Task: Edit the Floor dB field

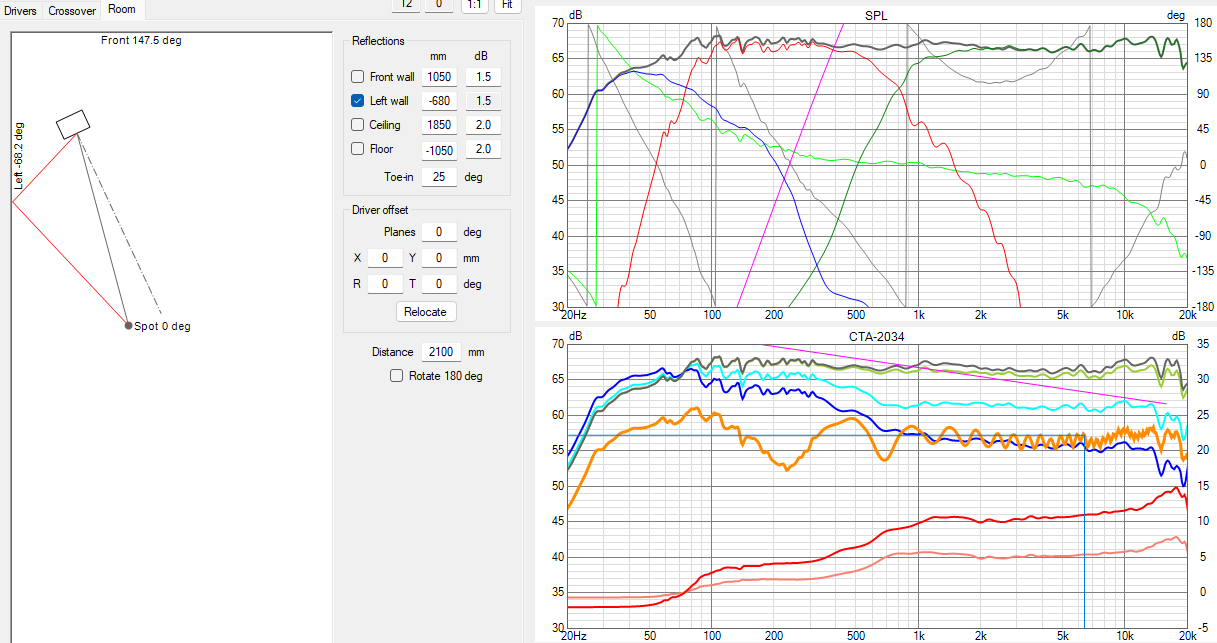Action: 483,149
